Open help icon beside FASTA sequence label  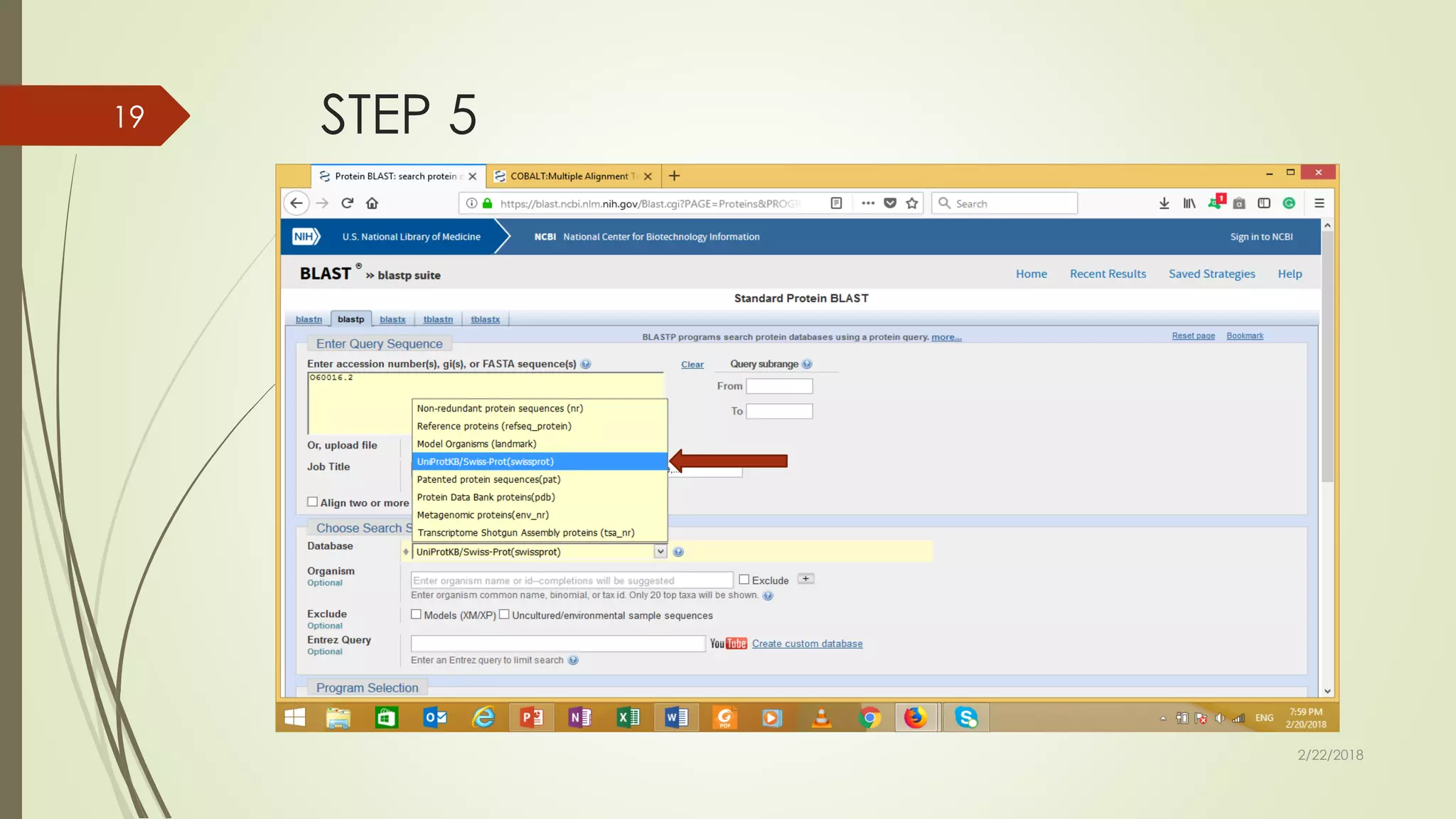pyautogui.click(x=585, y=364)
